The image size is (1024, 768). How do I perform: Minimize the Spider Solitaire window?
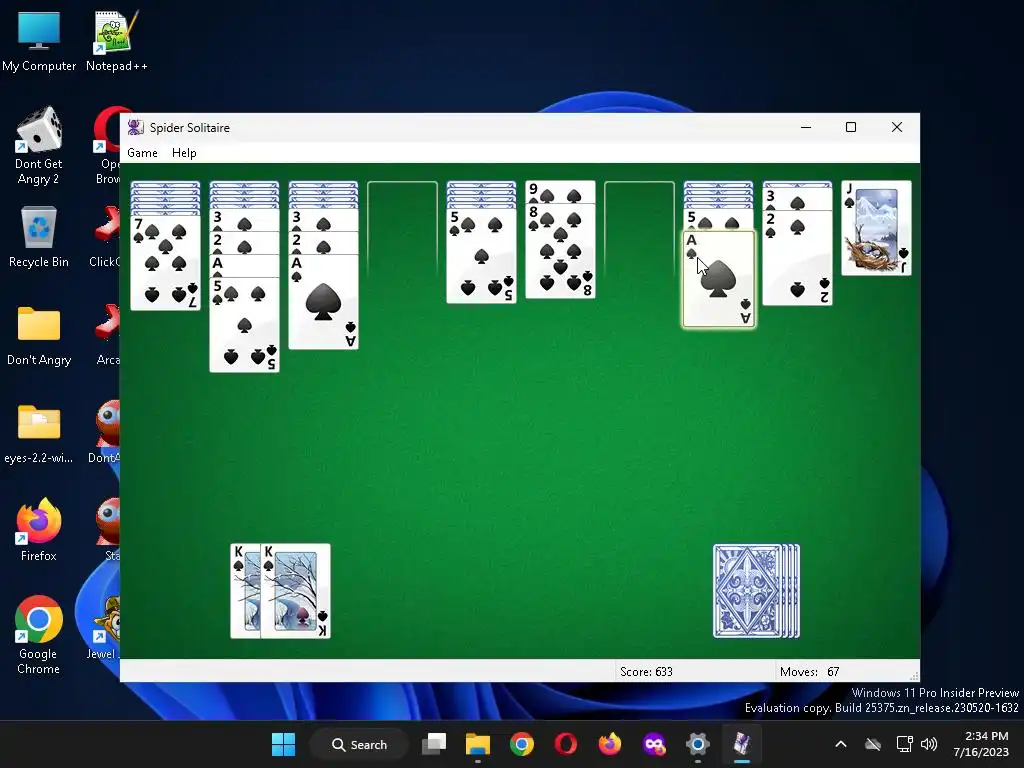point(806,127)
